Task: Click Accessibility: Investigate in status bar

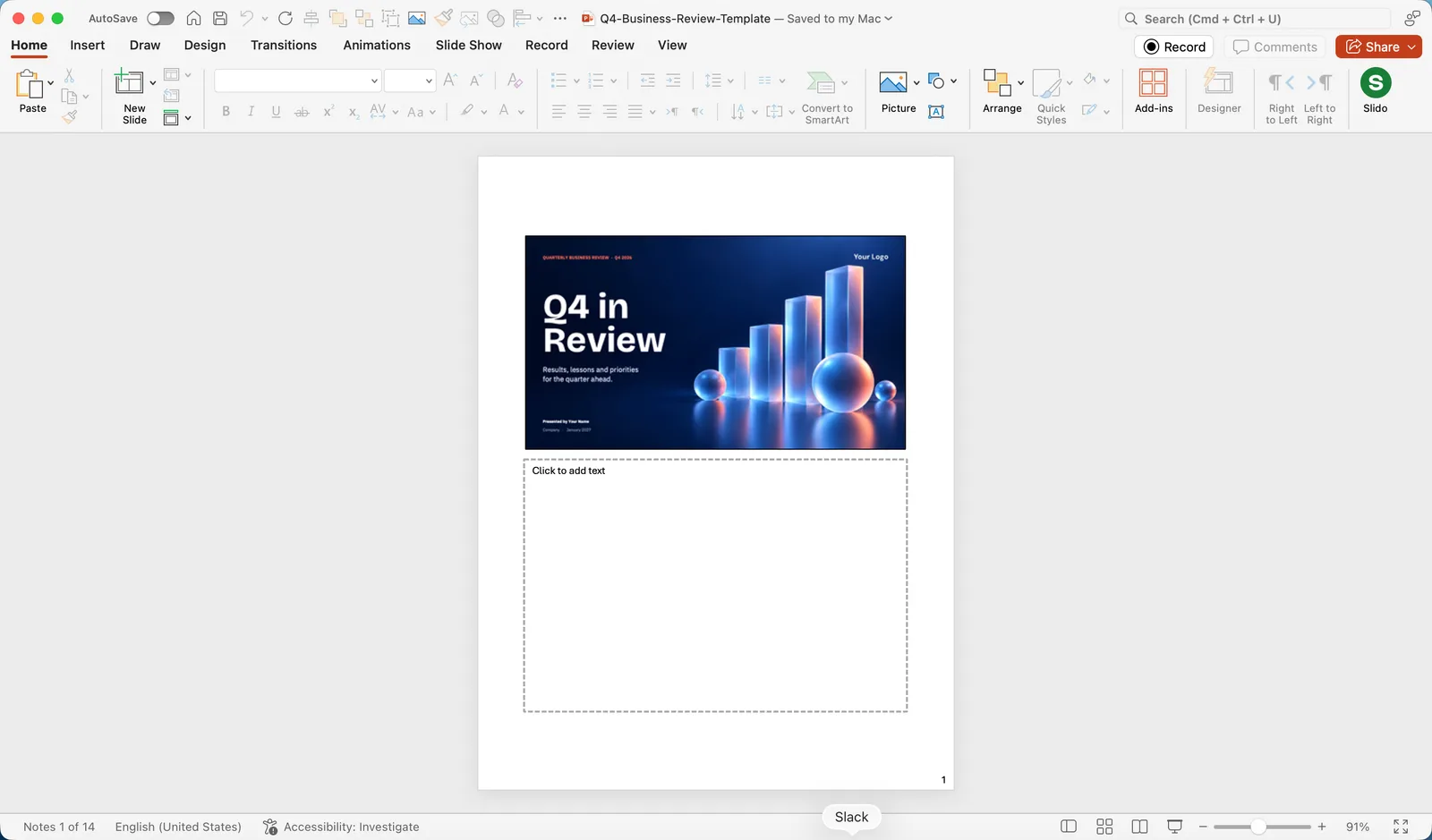Action: pyautogui.click(x=341, y=827)
